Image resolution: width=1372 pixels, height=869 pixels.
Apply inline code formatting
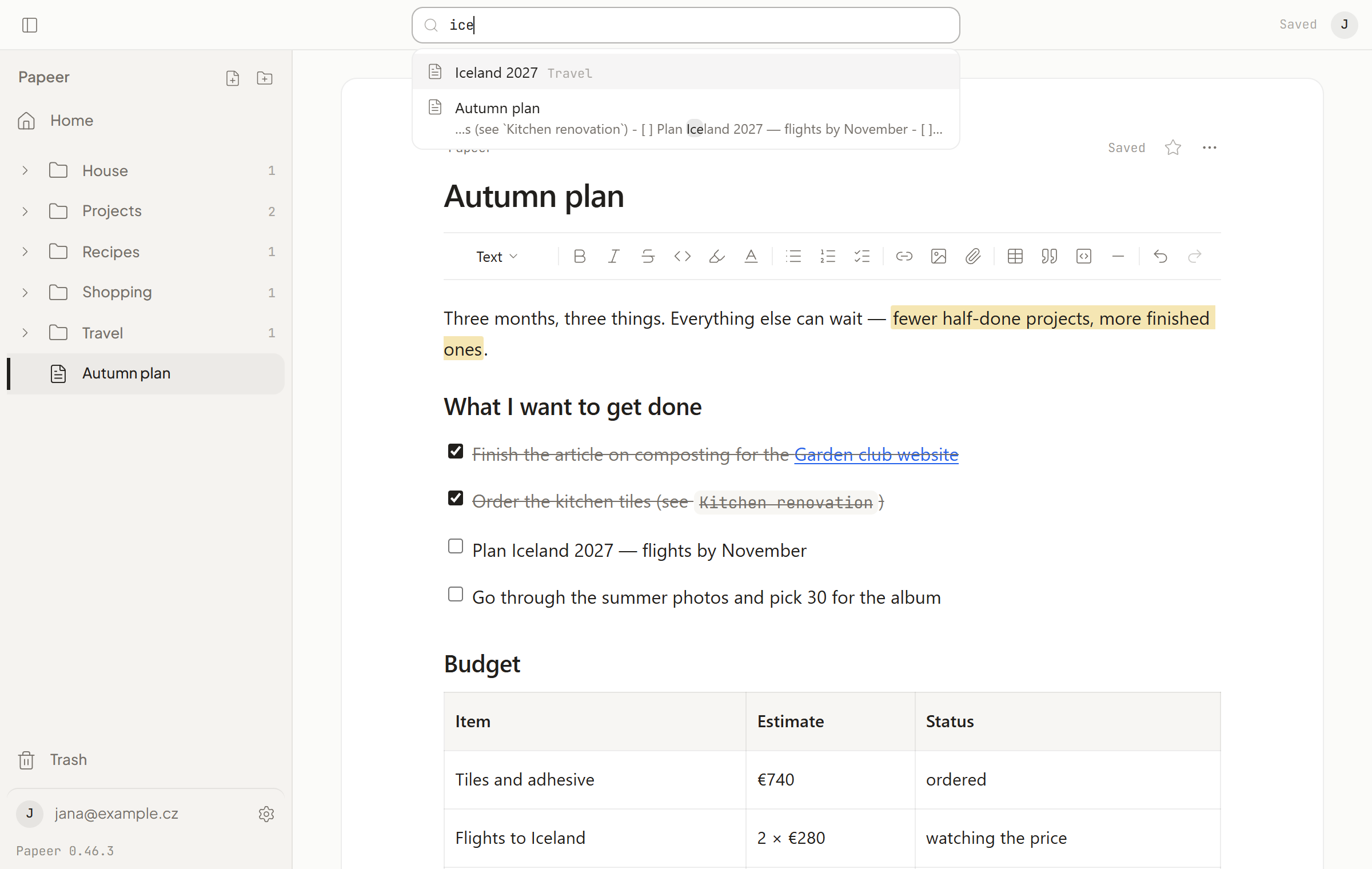click(x=683, y=256)
